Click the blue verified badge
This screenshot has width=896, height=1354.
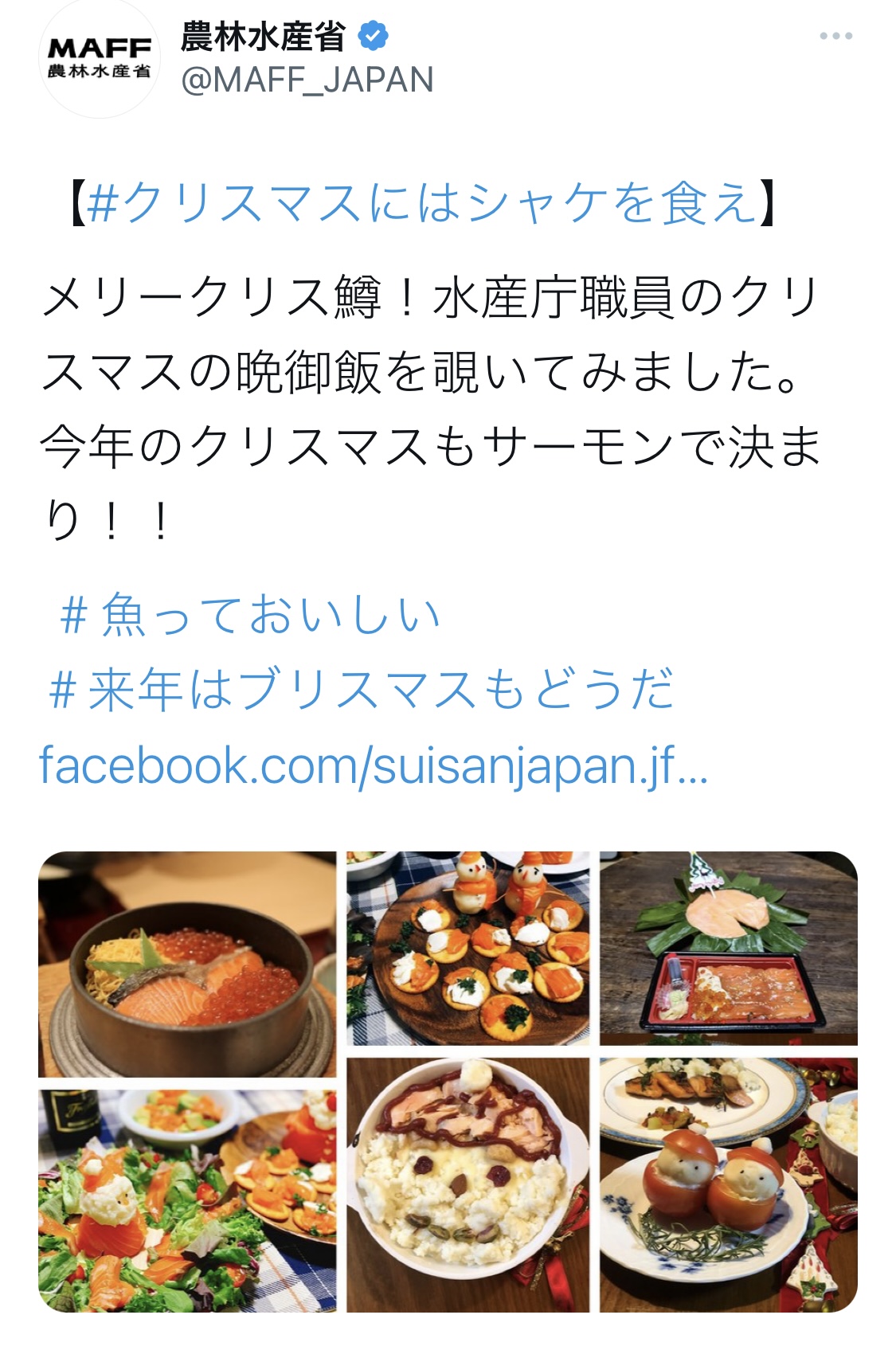[x=374, y=36]
